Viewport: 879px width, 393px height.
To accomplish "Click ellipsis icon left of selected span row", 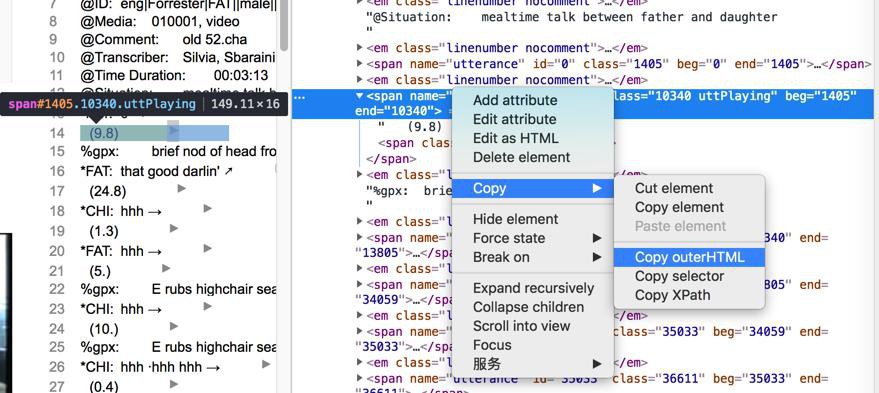I will click(x=300, y=97).
